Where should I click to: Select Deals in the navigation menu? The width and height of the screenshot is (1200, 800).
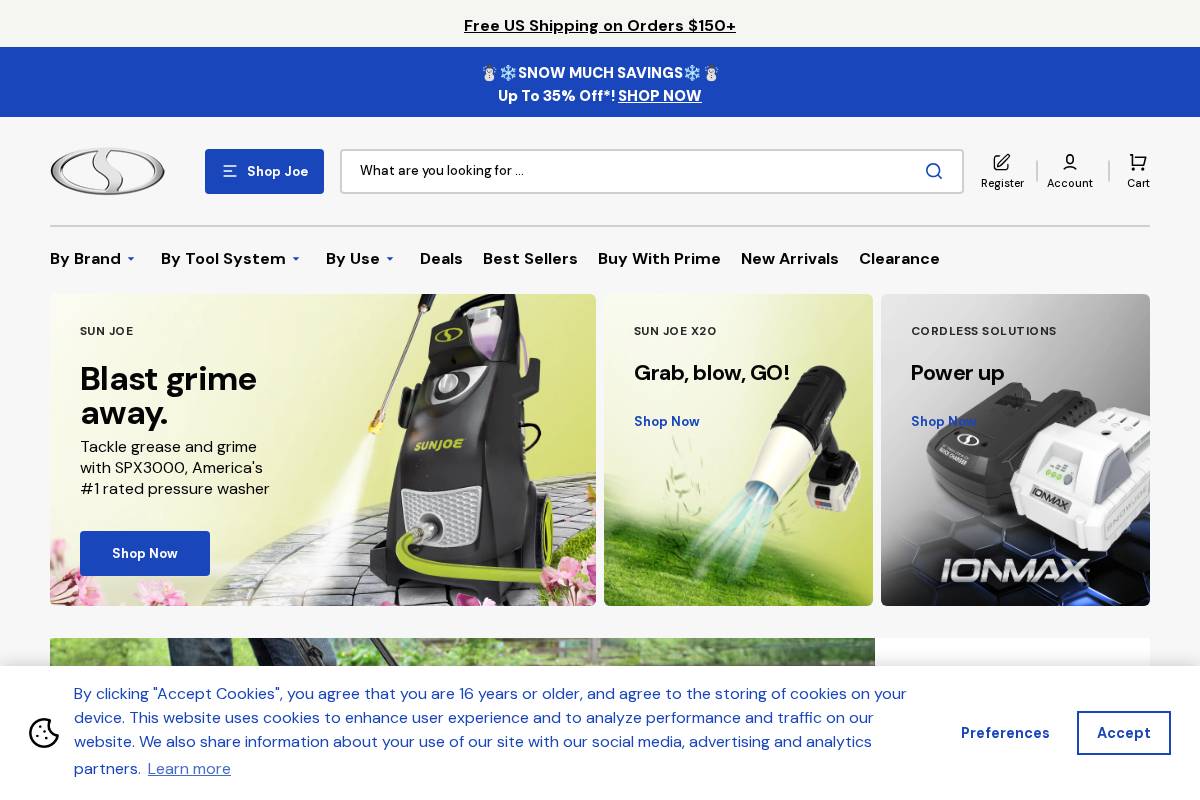click(x=441, y=259)
